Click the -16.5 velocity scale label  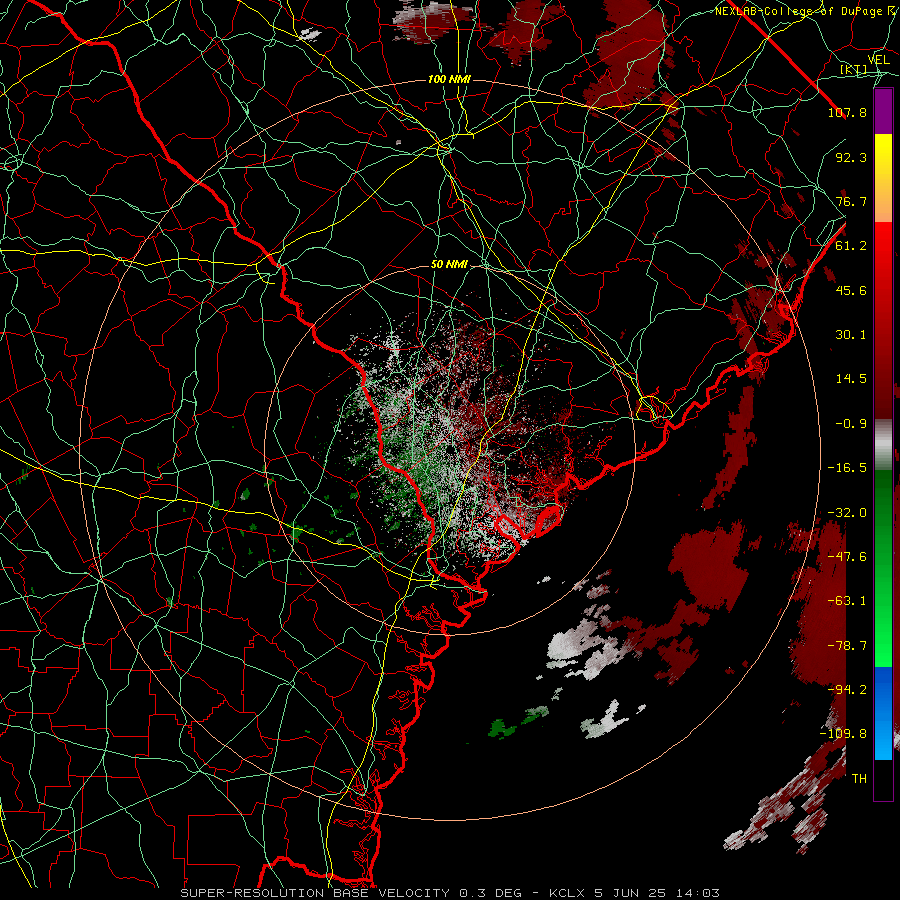[847, 468]
